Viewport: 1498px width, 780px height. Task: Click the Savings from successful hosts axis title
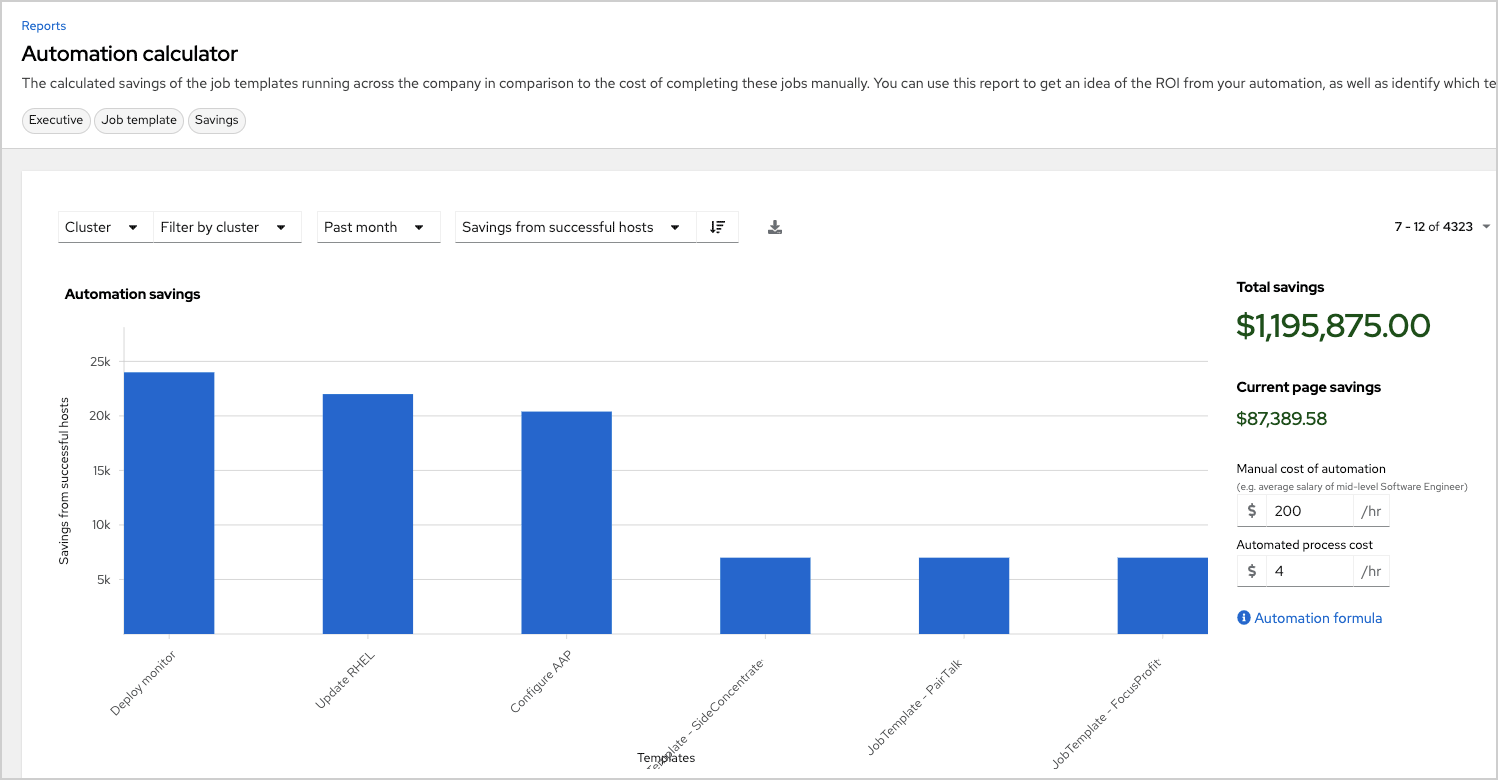pos(64,481)
